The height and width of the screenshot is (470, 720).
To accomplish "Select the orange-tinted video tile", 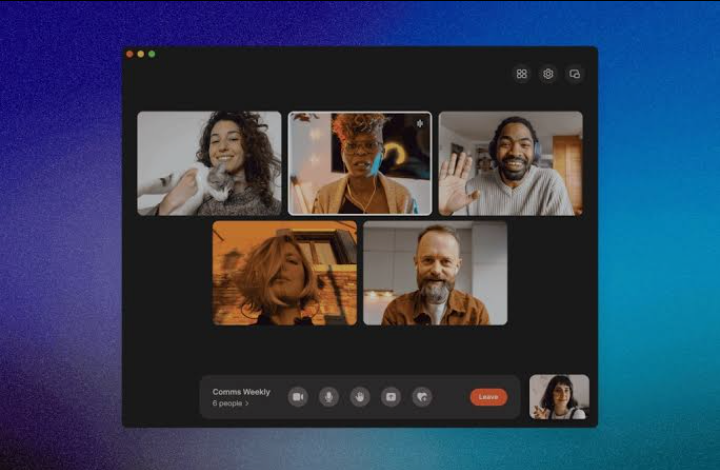I will click(x=285, y=273).
